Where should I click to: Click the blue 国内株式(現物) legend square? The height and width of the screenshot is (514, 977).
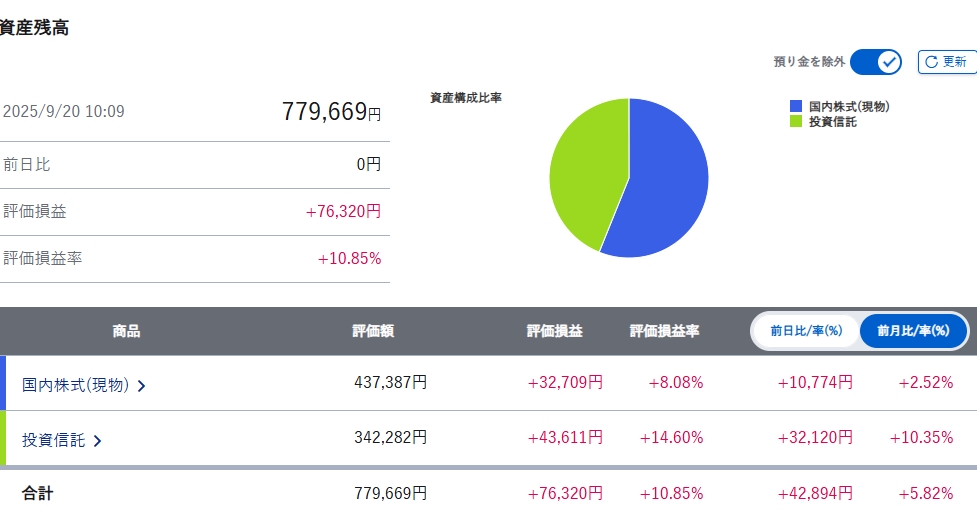[x=796, y=106]
